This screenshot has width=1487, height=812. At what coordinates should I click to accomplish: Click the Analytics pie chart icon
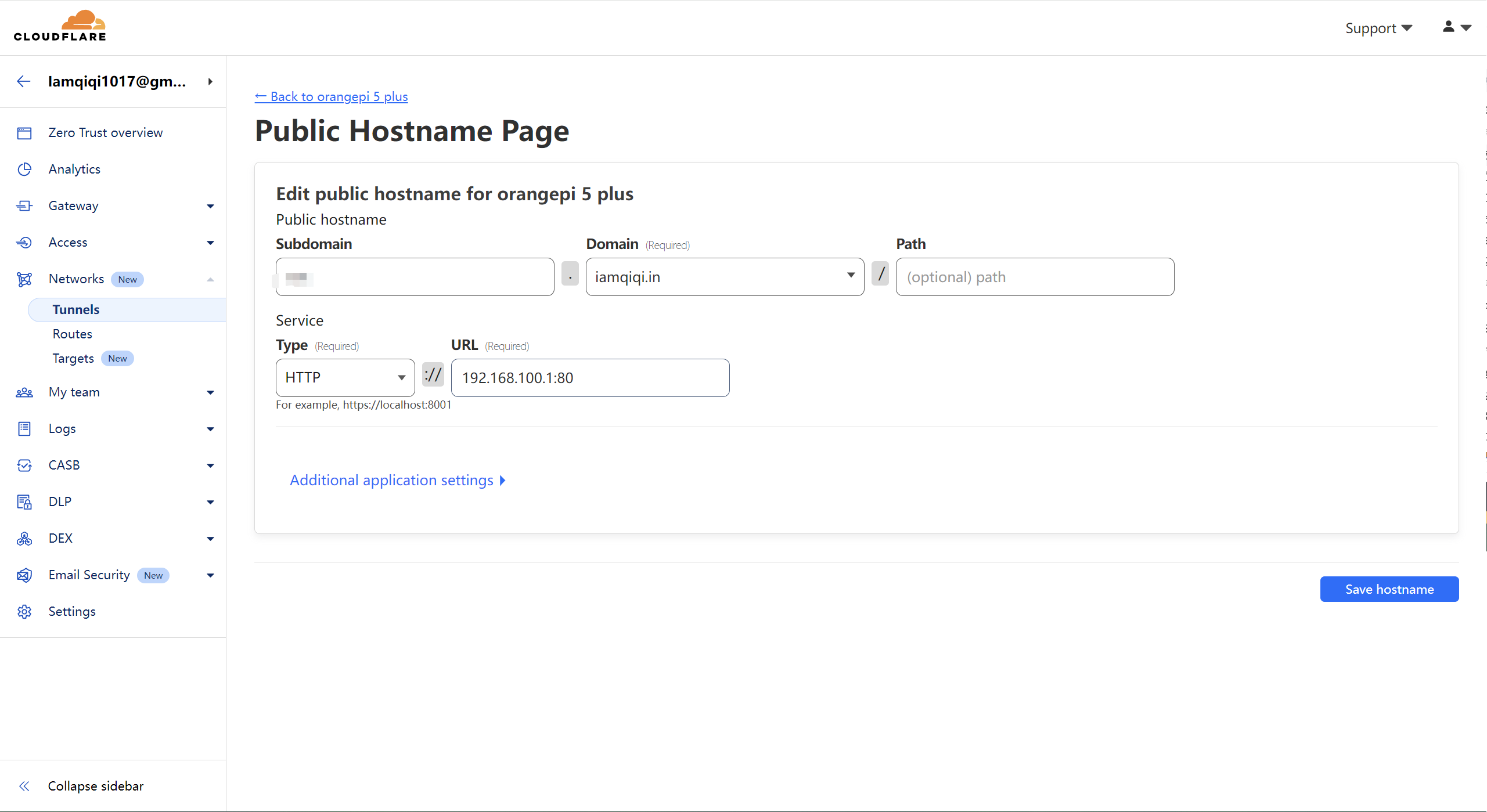point(24,169)
